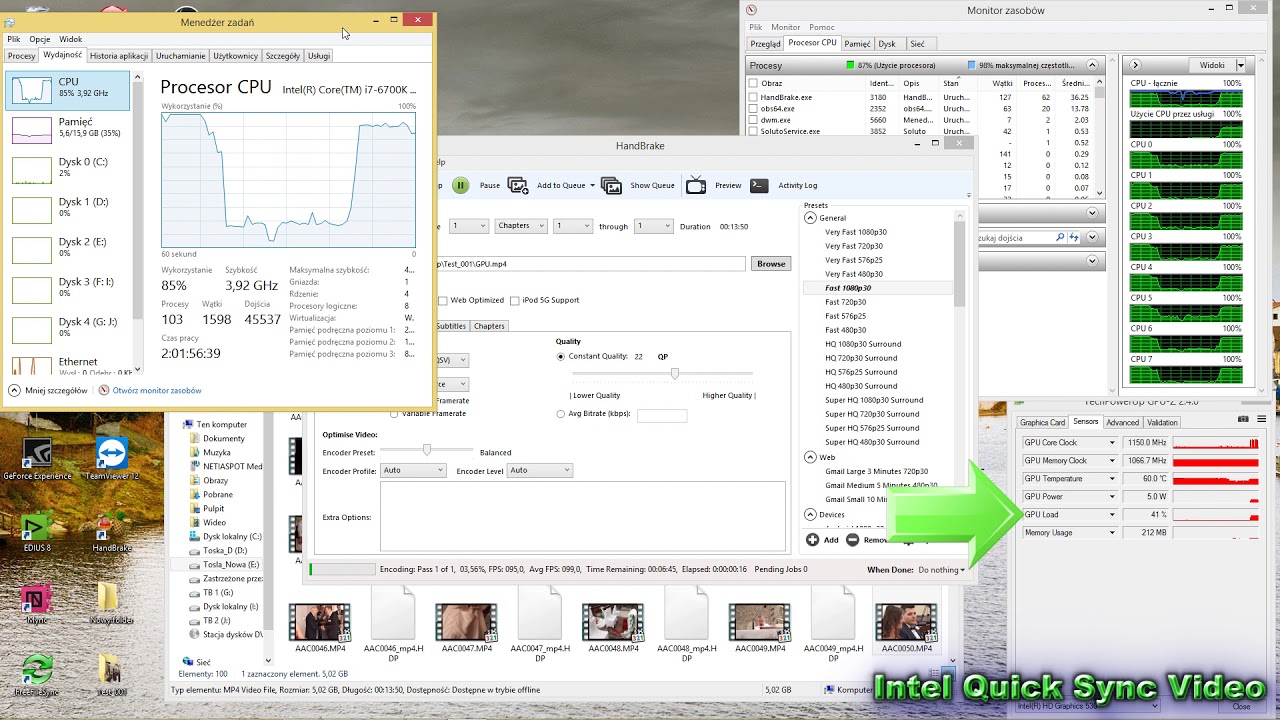Image resolution: width=1280 pixels, height=720 pixels.
Task: Click the Show Queue icon in HandBrake
Action: pos(612,185)
